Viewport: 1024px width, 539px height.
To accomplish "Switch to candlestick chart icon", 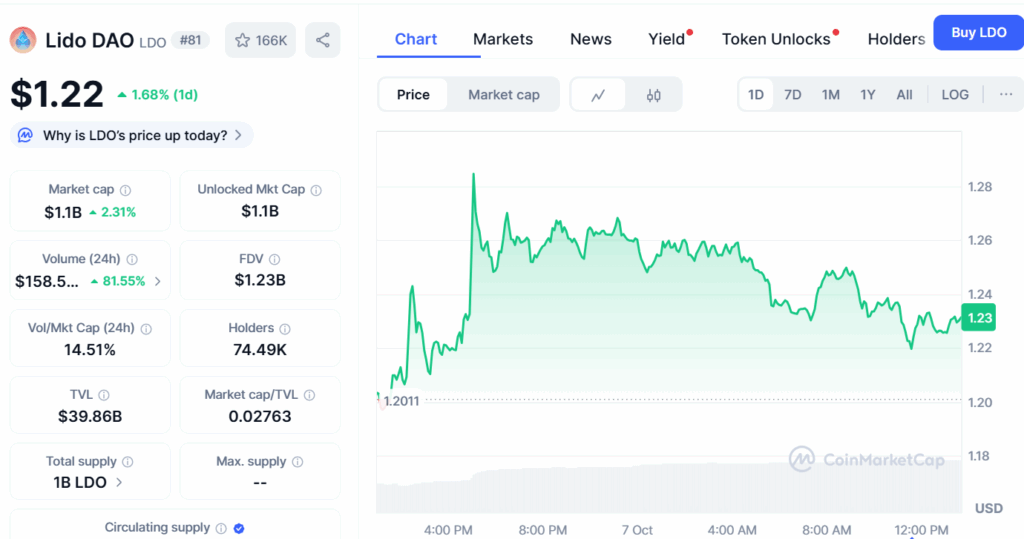I will tap(654, 95).
